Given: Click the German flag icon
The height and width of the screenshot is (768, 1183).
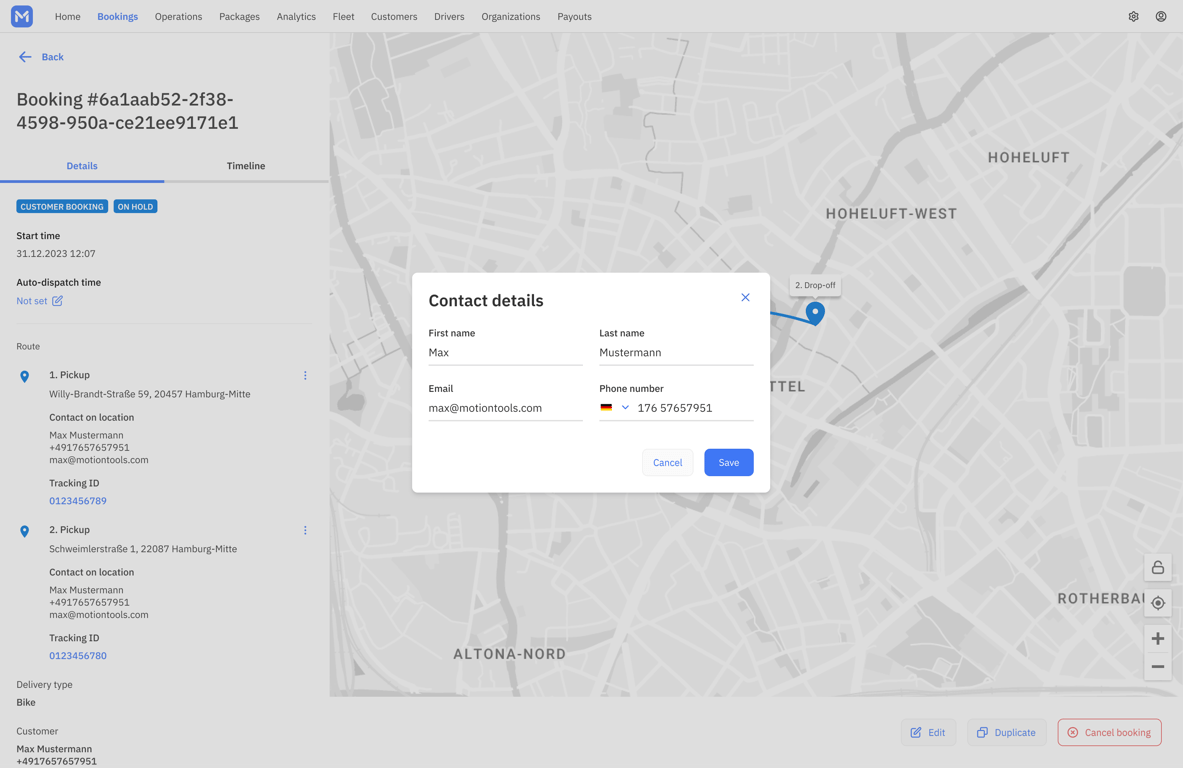Looking at the screenshot, I should (606, 407).
